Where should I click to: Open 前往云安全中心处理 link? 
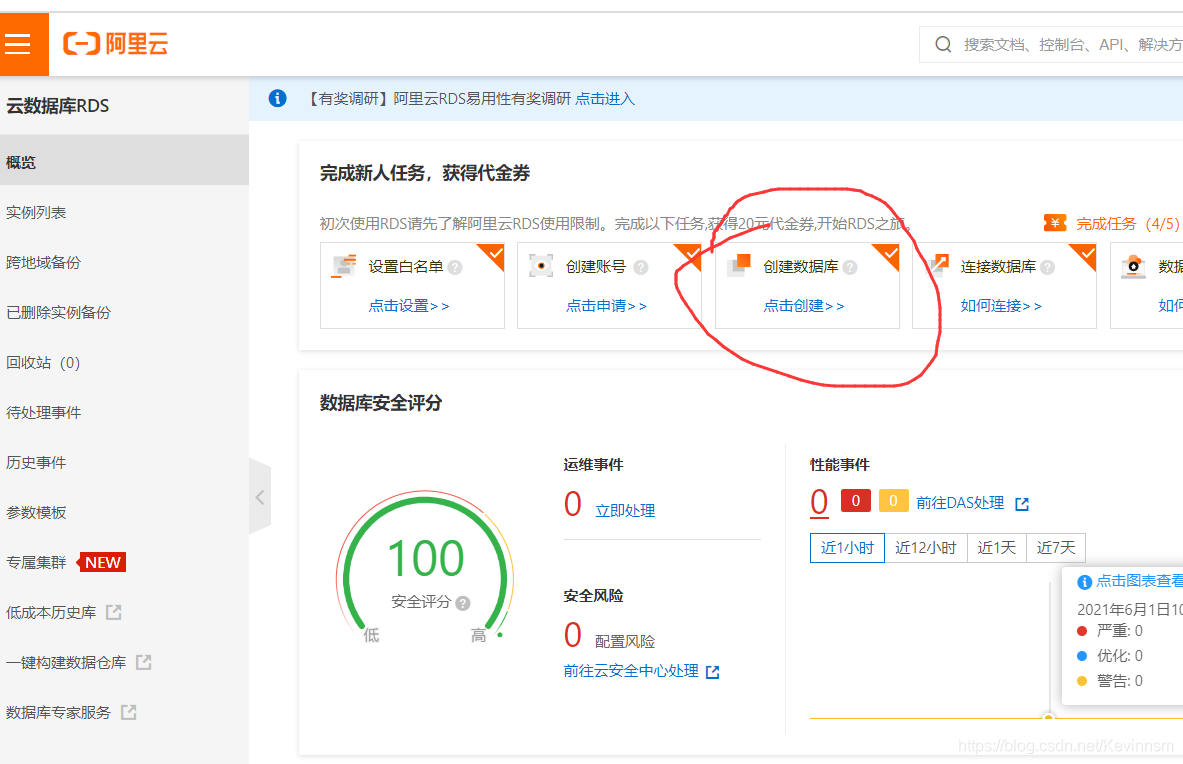tap(631, 670)
